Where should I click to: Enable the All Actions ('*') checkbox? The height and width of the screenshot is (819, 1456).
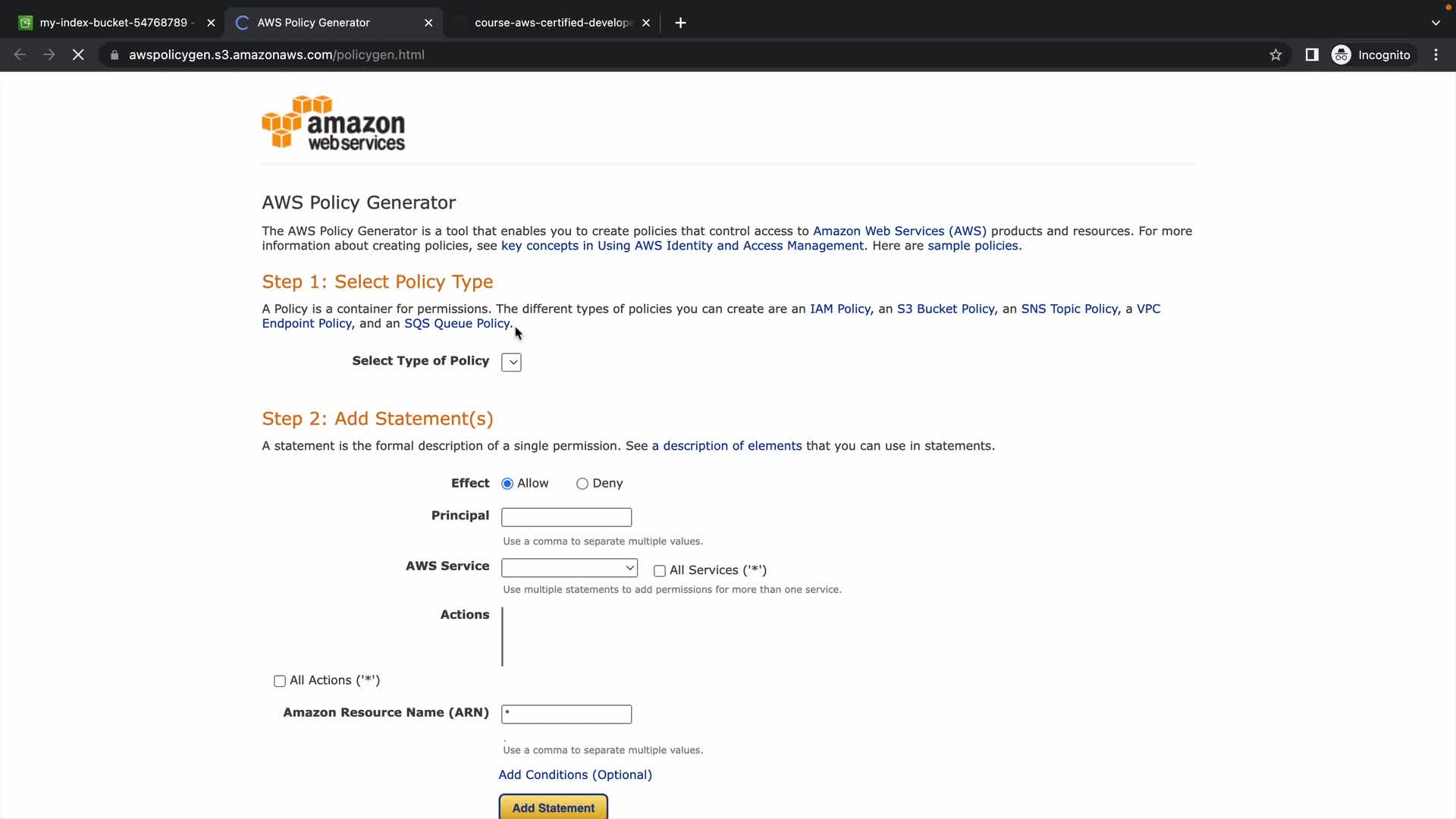280,681
